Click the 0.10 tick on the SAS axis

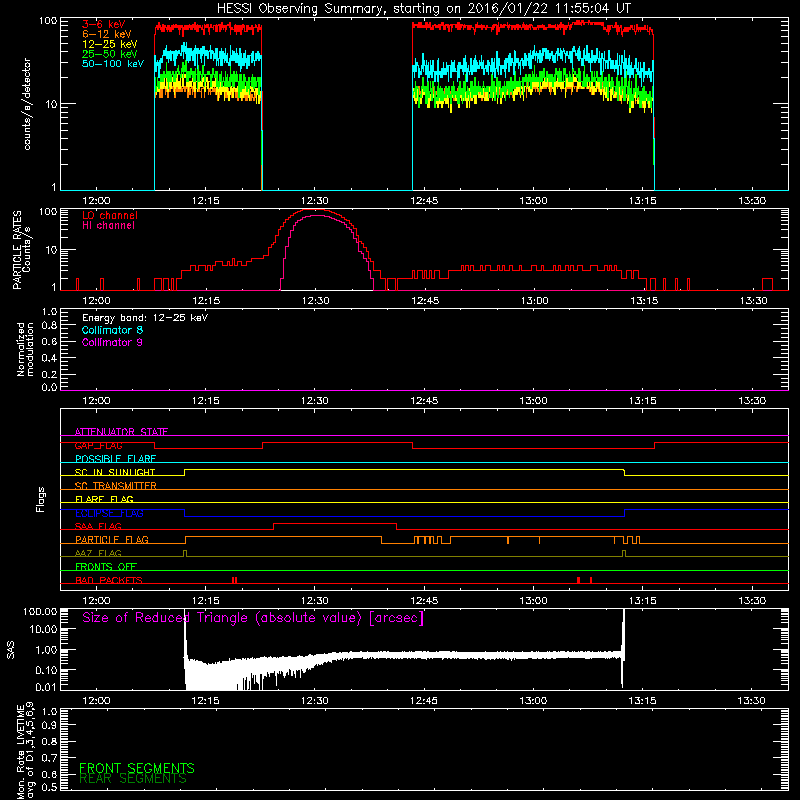coord(46,670)
